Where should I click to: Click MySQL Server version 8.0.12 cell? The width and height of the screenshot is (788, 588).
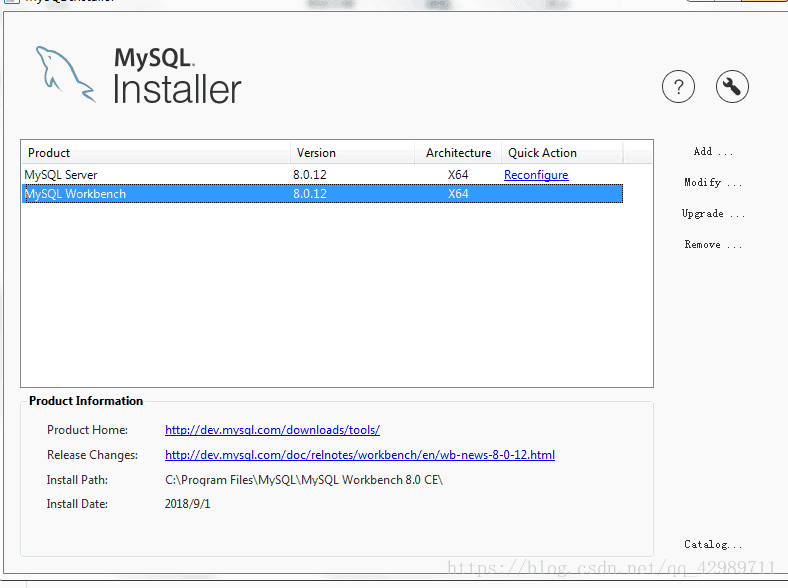pyautogui.click(x=310, y=175)
